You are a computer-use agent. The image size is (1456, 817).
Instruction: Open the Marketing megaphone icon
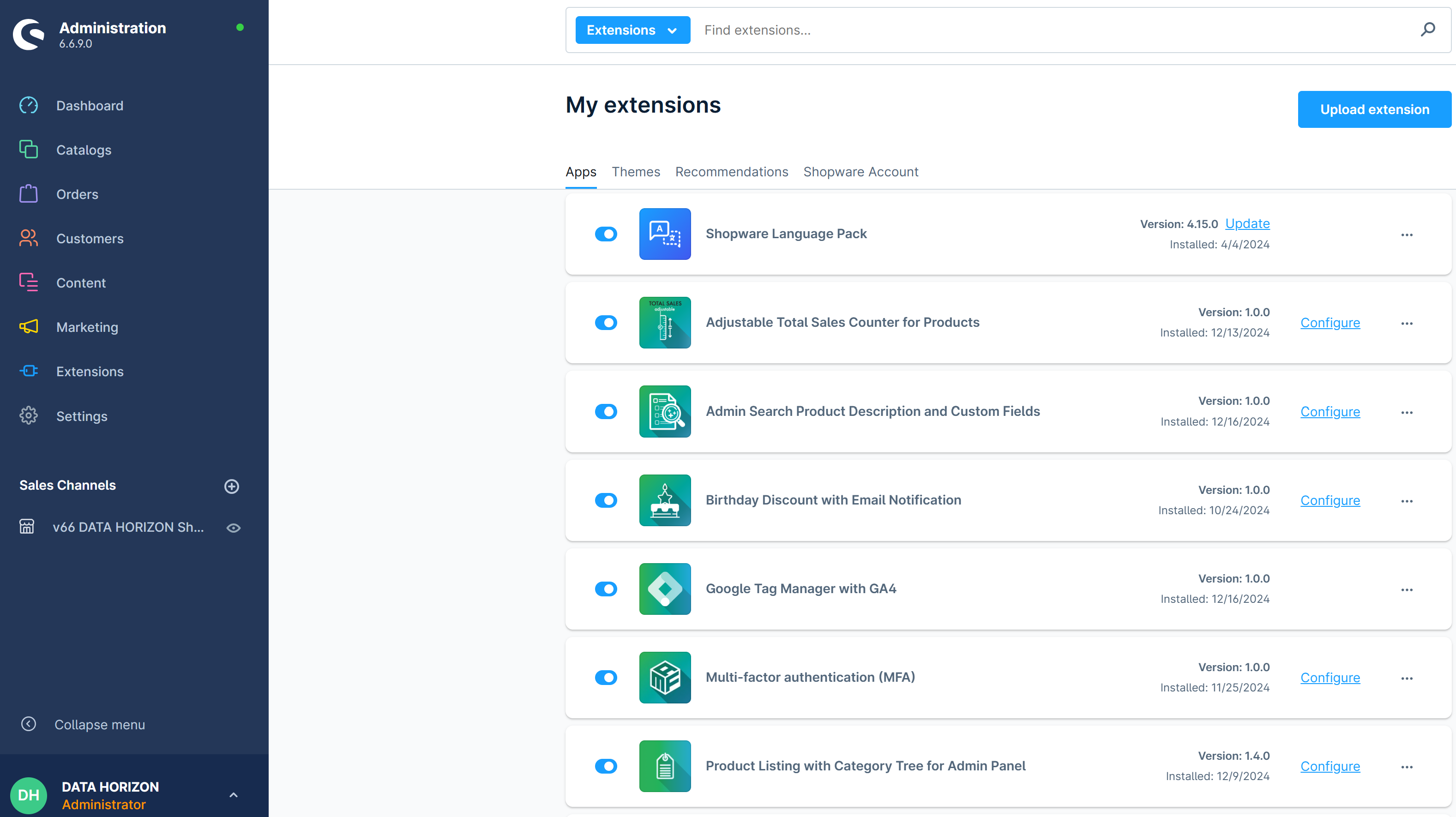tap(28, 327)
